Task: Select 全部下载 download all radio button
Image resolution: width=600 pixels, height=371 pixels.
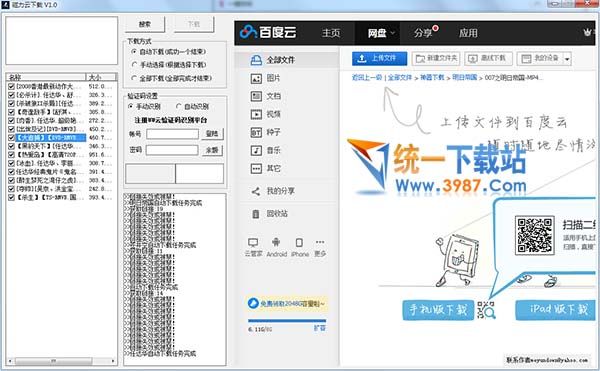Action: pyautogui.click(x=134, y=78)
